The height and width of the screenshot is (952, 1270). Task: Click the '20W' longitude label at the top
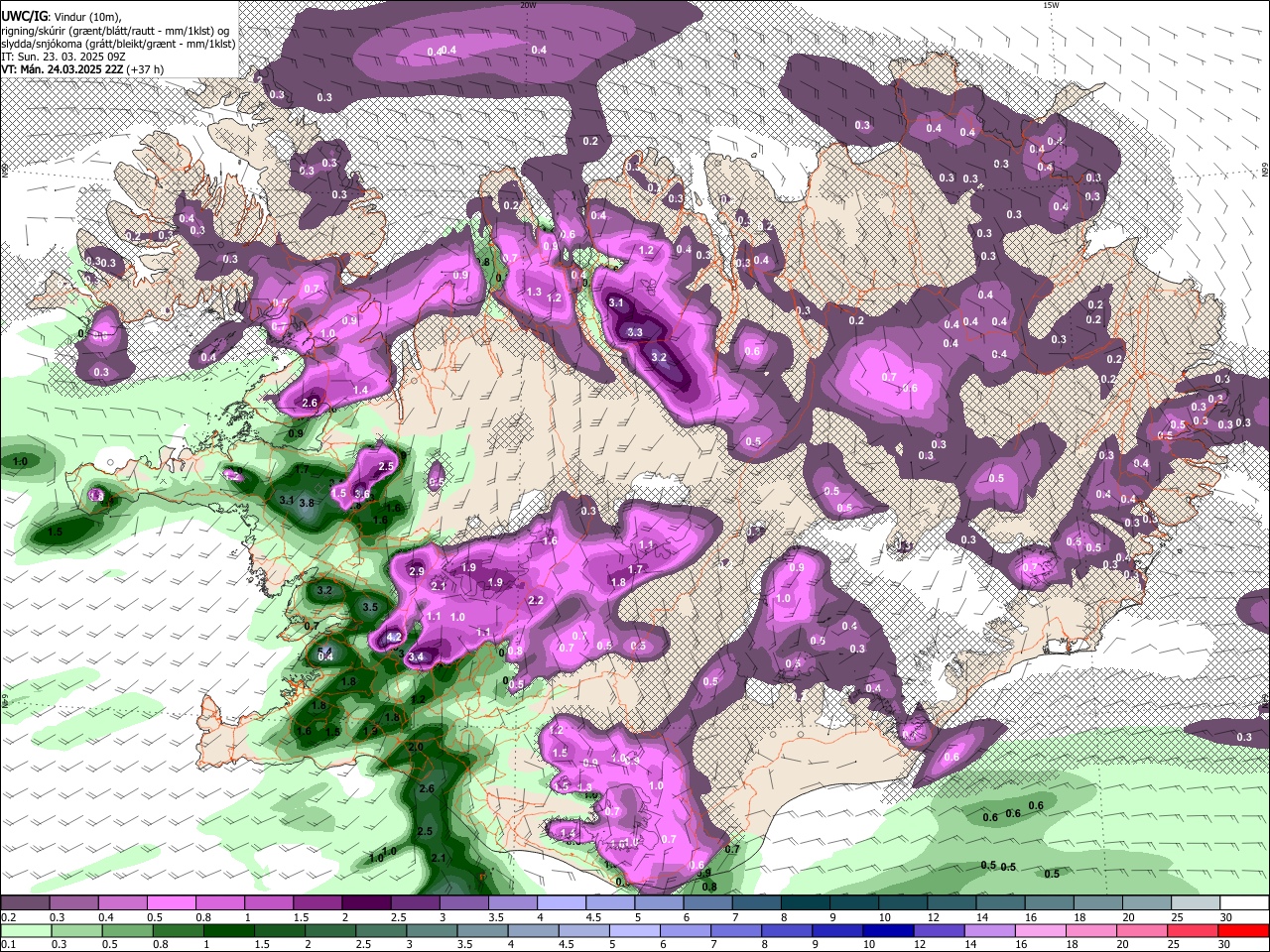point(528,5)
